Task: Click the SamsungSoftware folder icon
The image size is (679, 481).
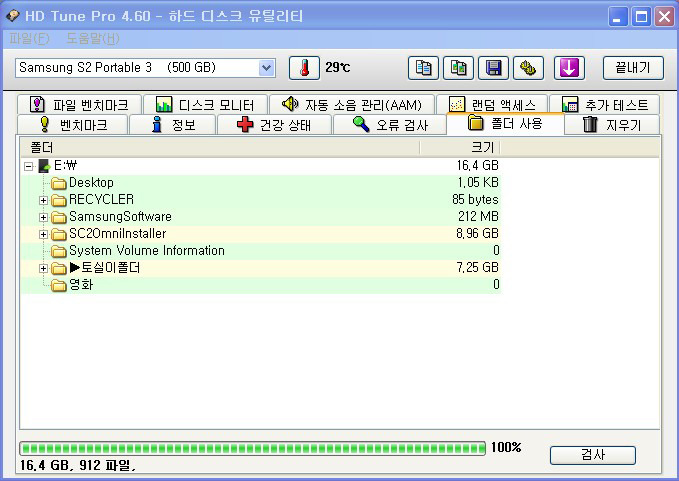Action: [58, 217]
